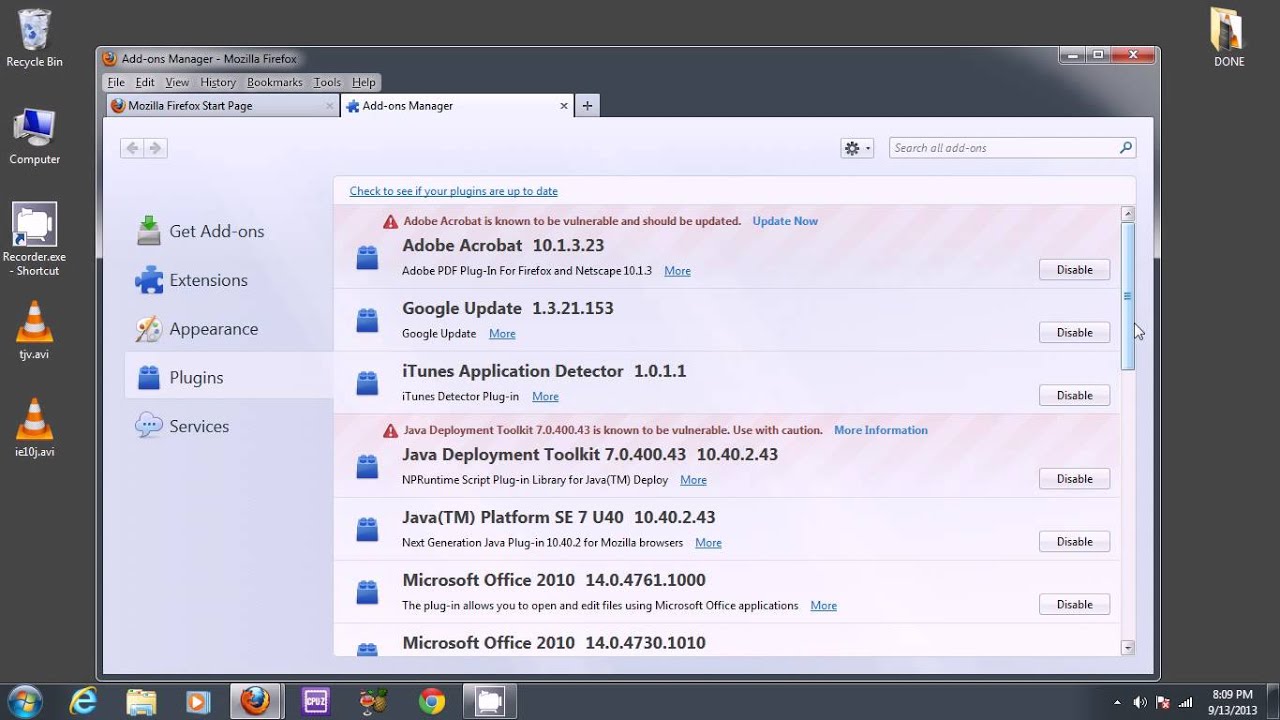Screen dimensions: 1280x720
Task: Select the Computer desktop icon
Action: click(x=34, y=137)
